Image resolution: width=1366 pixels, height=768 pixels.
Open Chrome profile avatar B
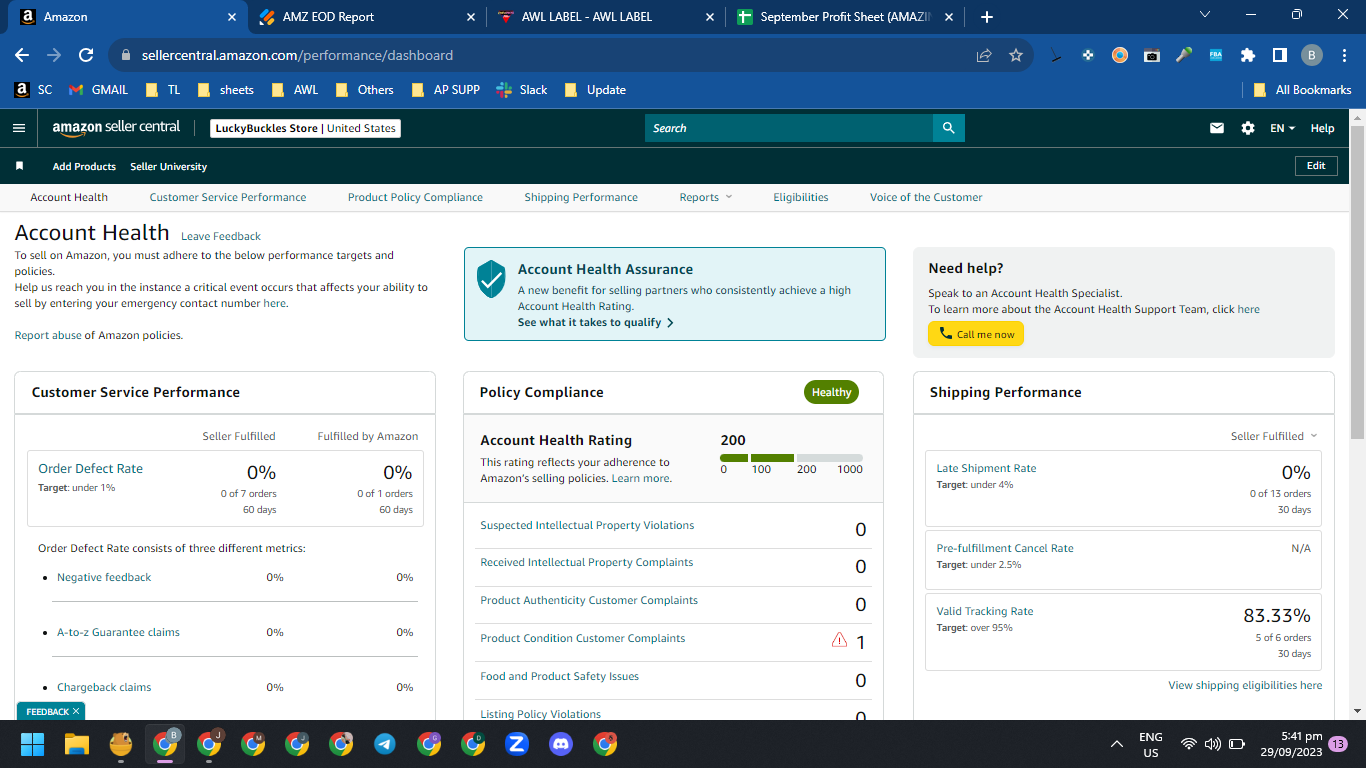1312,55
